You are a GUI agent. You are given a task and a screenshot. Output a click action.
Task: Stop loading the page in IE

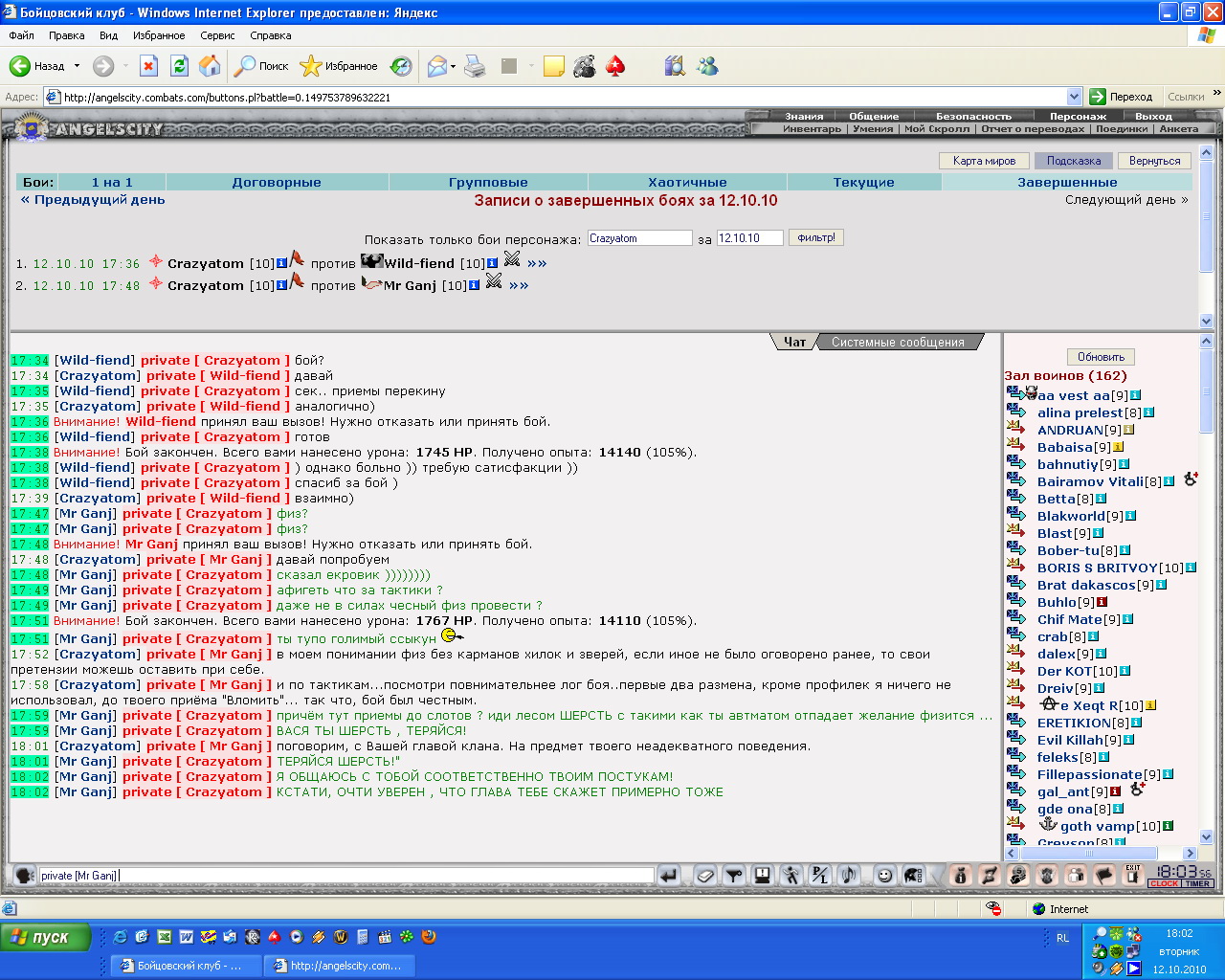[x=148, y=66]
